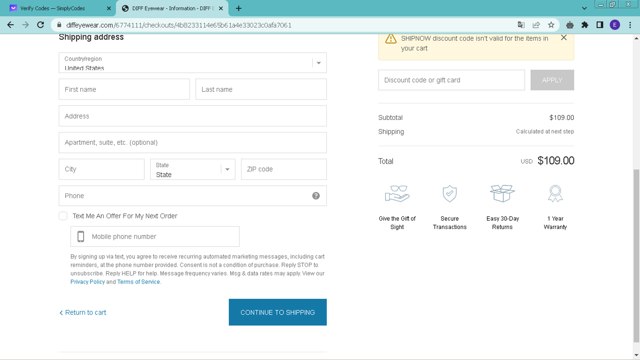Click the phone help question icon
640x360 pixels.
pos(316,196)
